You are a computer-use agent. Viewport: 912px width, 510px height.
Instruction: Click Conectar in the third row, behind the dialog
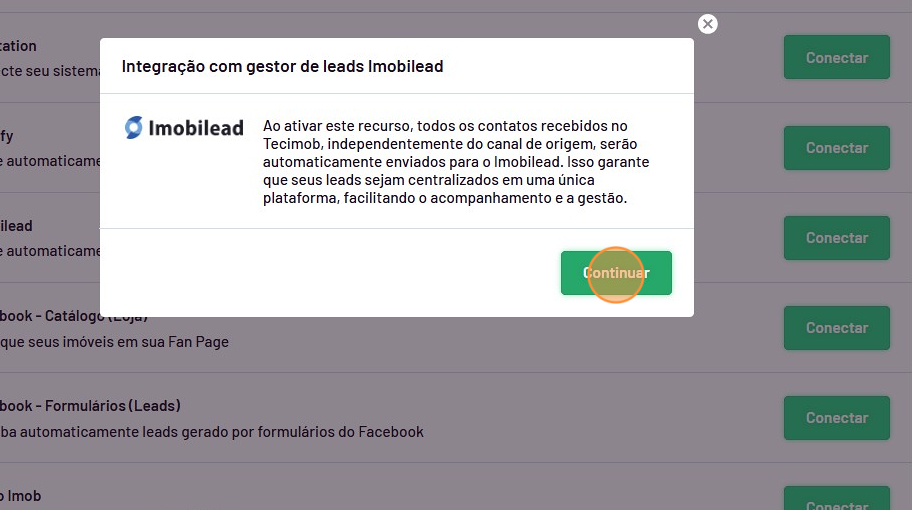point(836,238)
